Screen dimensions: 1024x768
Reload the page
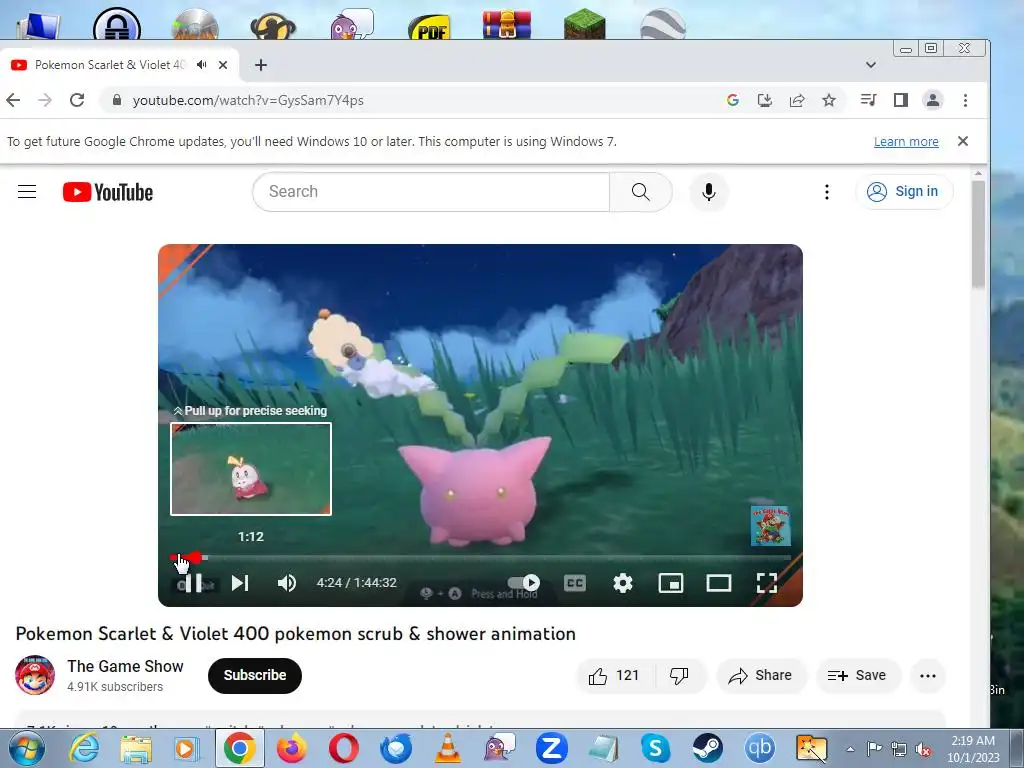[77, 100]
